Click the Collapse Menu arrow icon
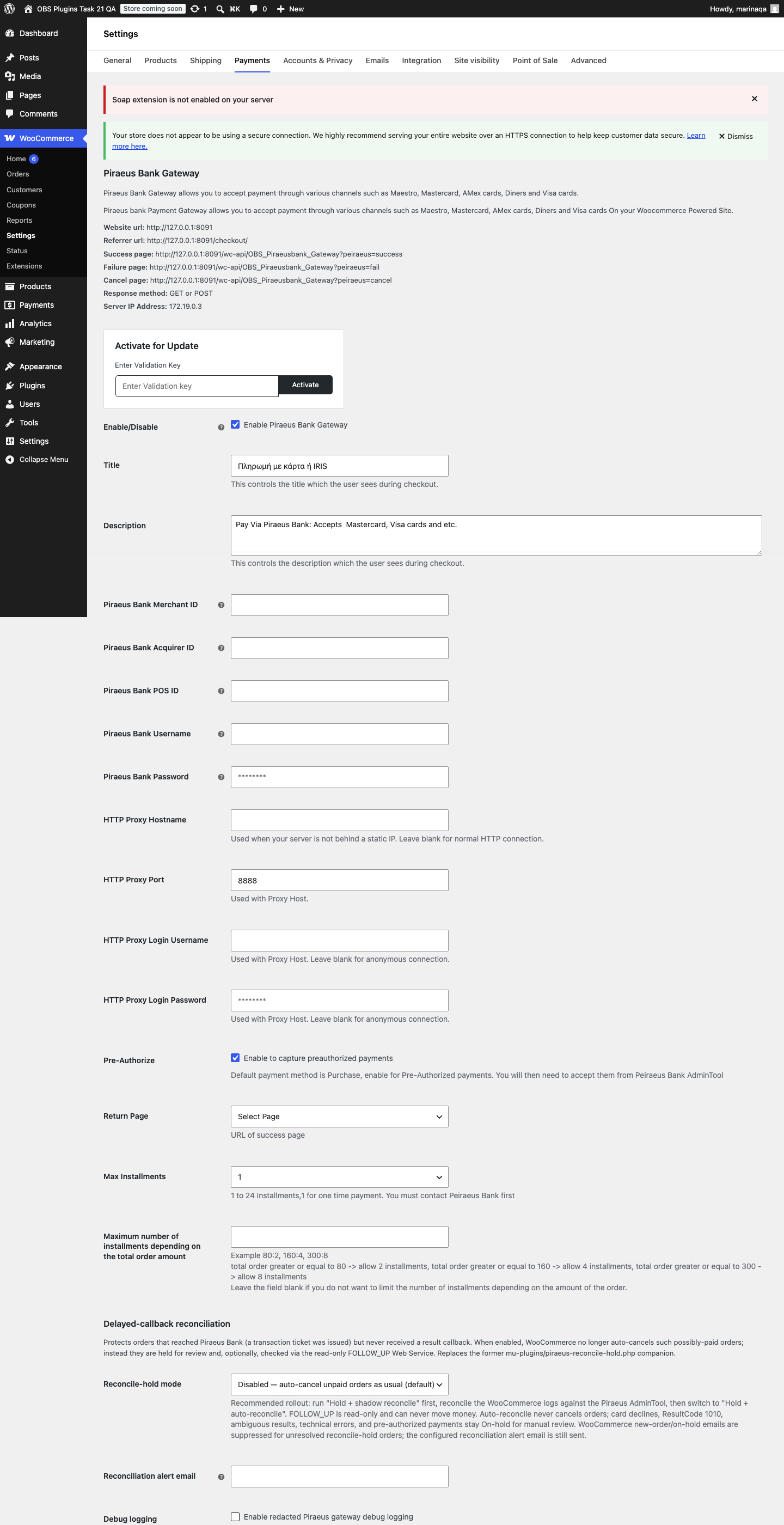 coord(9,459)
